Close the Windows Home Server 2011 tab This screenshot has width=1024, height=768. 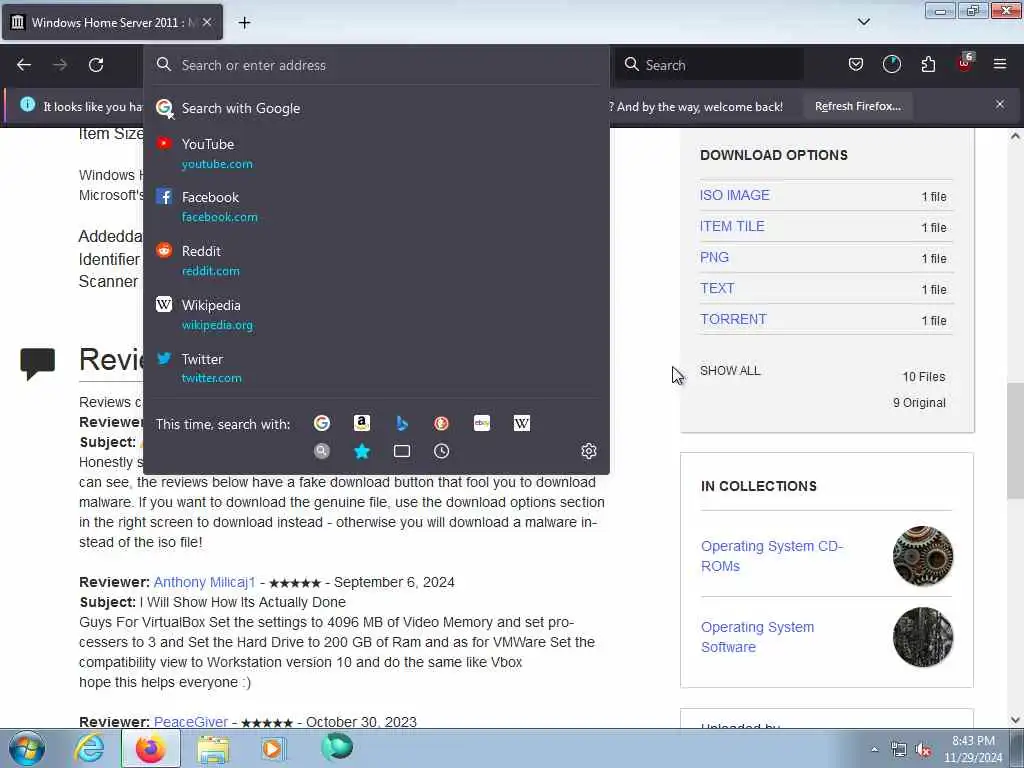(x=207, y=22)
